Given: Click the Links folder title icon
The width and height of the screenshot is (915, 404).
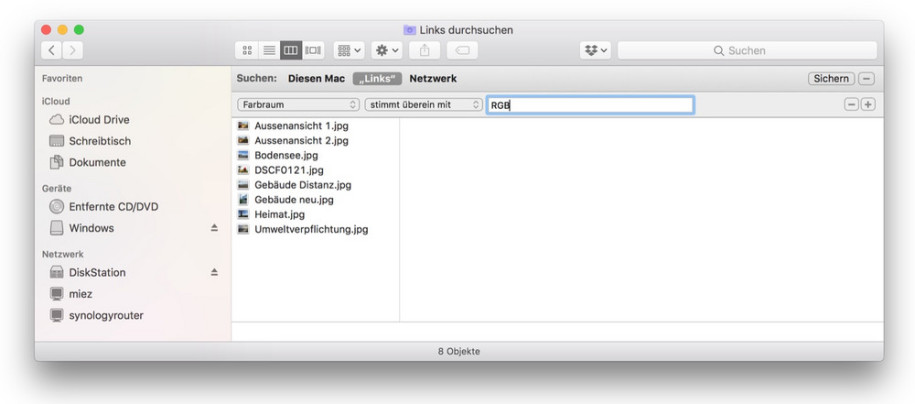Looking at the screenshot, I should (410, 30).
